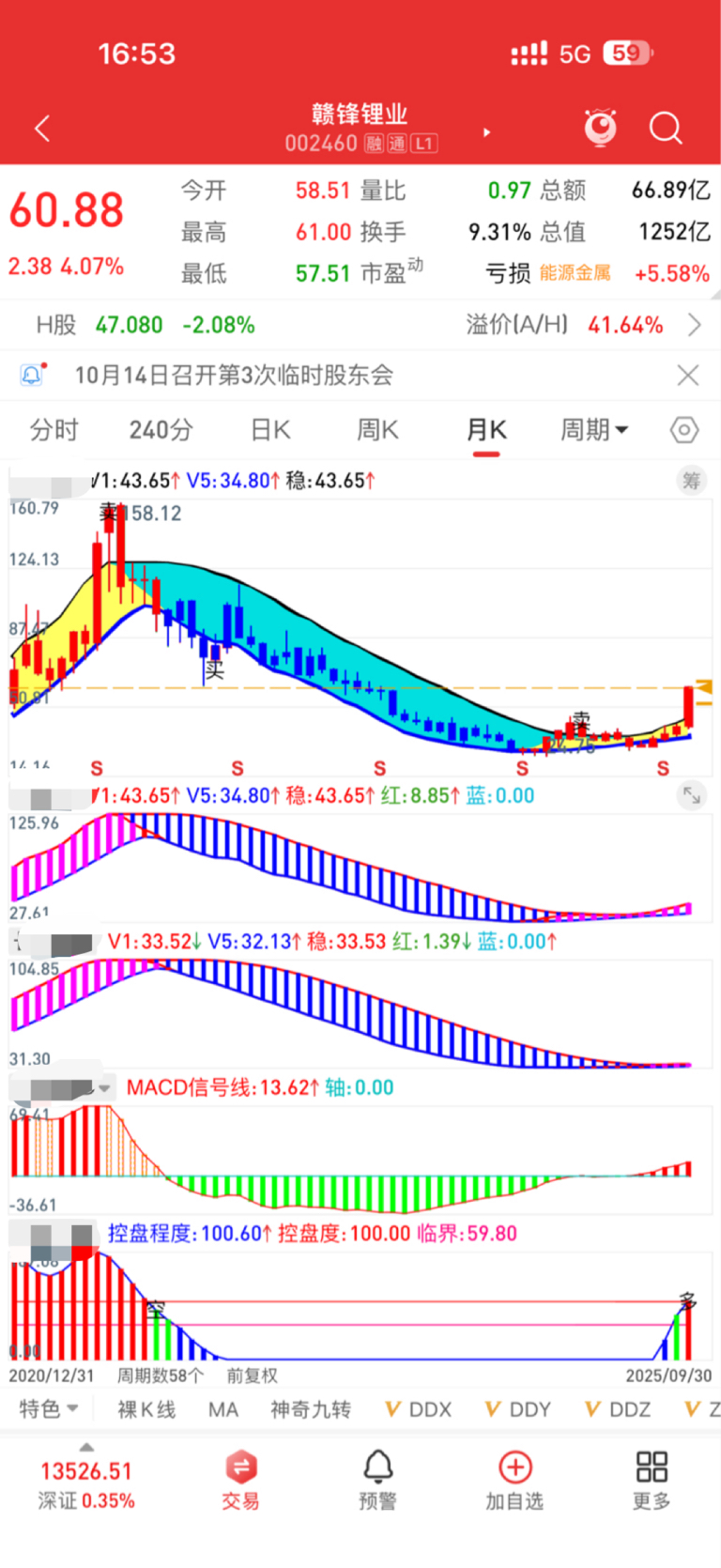
Task: Tap the H股 price 47.080
Action: pos(129,325)
